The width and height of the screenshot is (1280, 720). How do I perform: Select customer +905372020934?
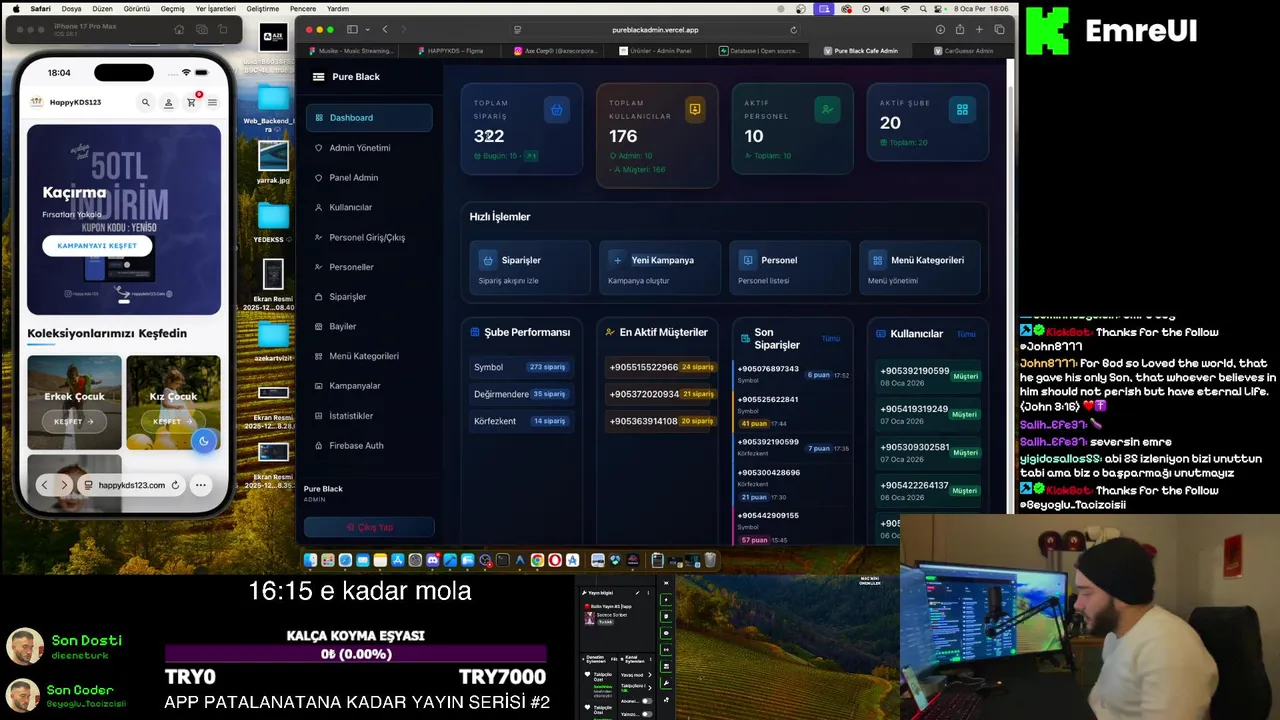[x=660, y=394]
